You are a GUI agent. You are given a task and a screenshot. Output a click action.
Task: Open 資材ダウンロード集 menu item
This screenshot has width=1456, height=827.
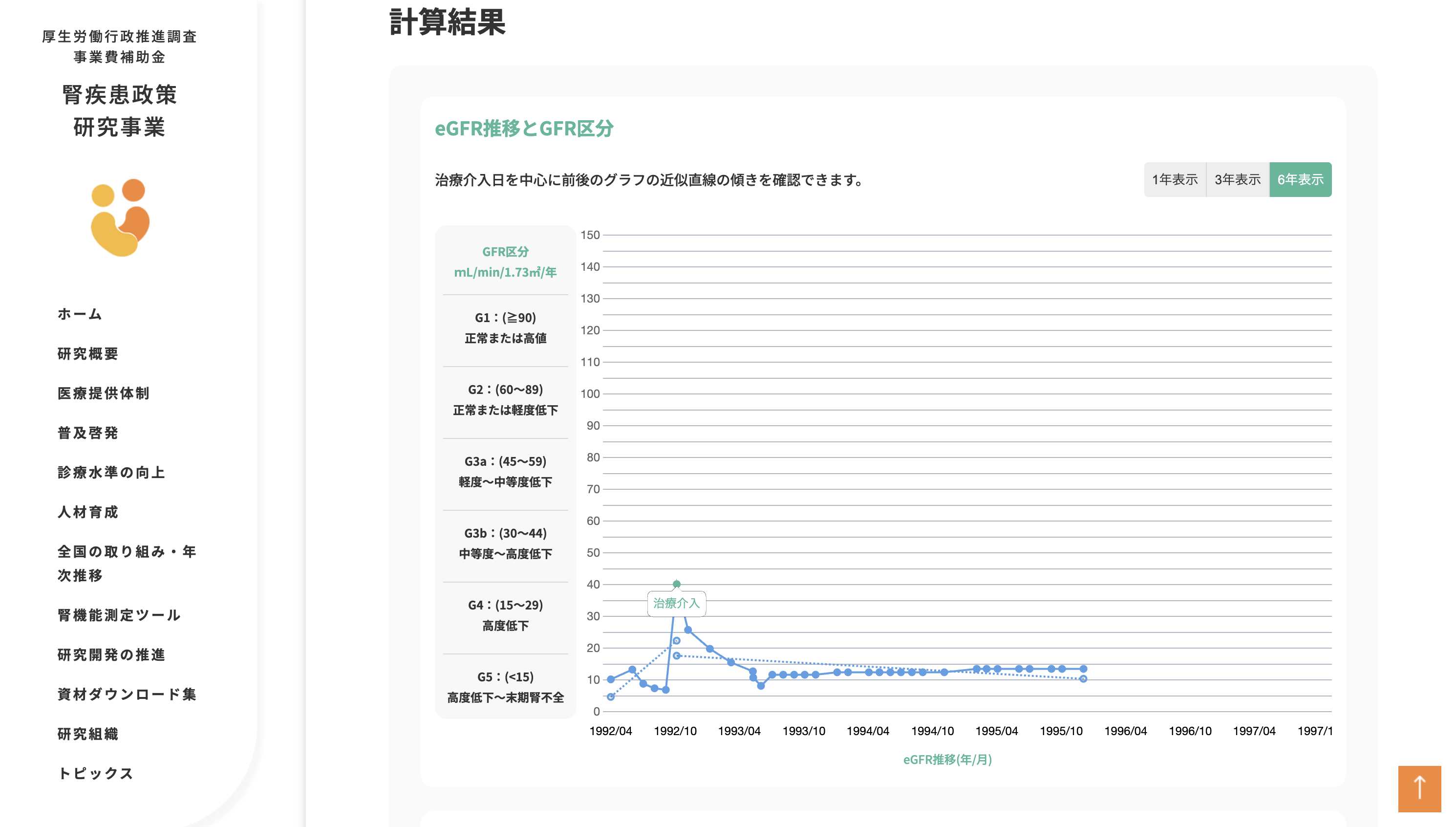pyautogui.click(x=127, y=694)
